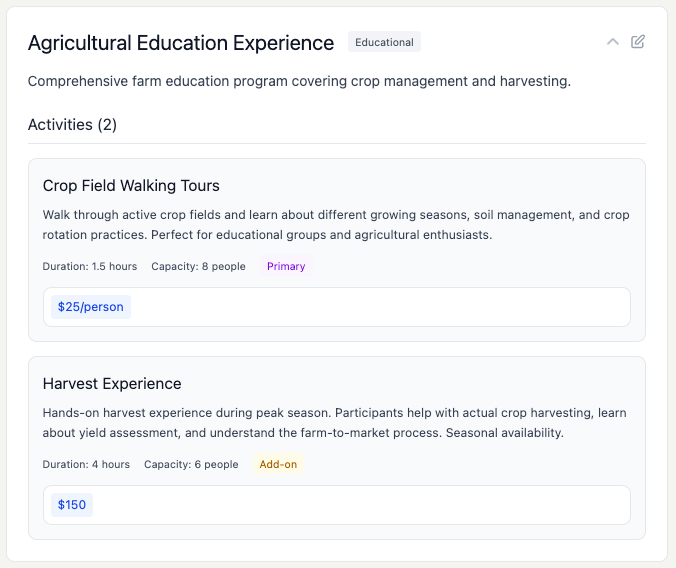Click the Agricultural Education Experience title
676x568 pixels.
pyautogui.click(x=181, y=43)
